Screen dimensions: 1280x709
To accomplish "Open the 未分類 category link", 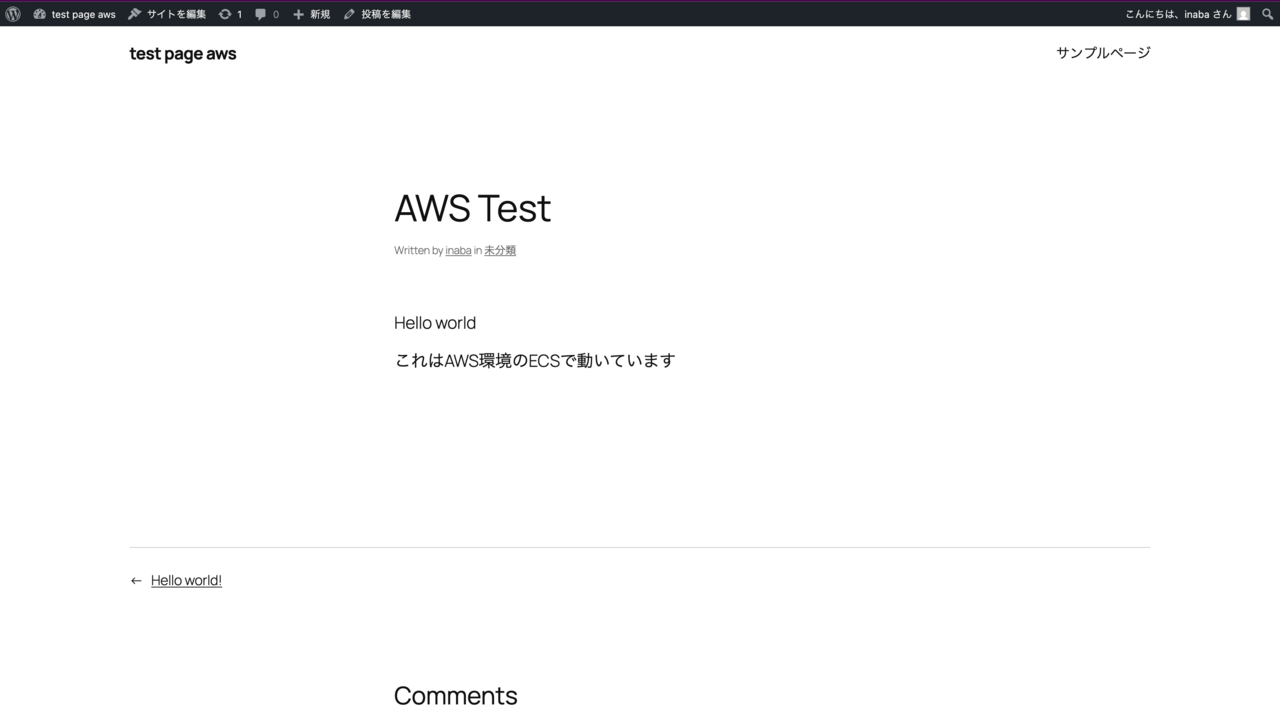I will click(500, 251).
